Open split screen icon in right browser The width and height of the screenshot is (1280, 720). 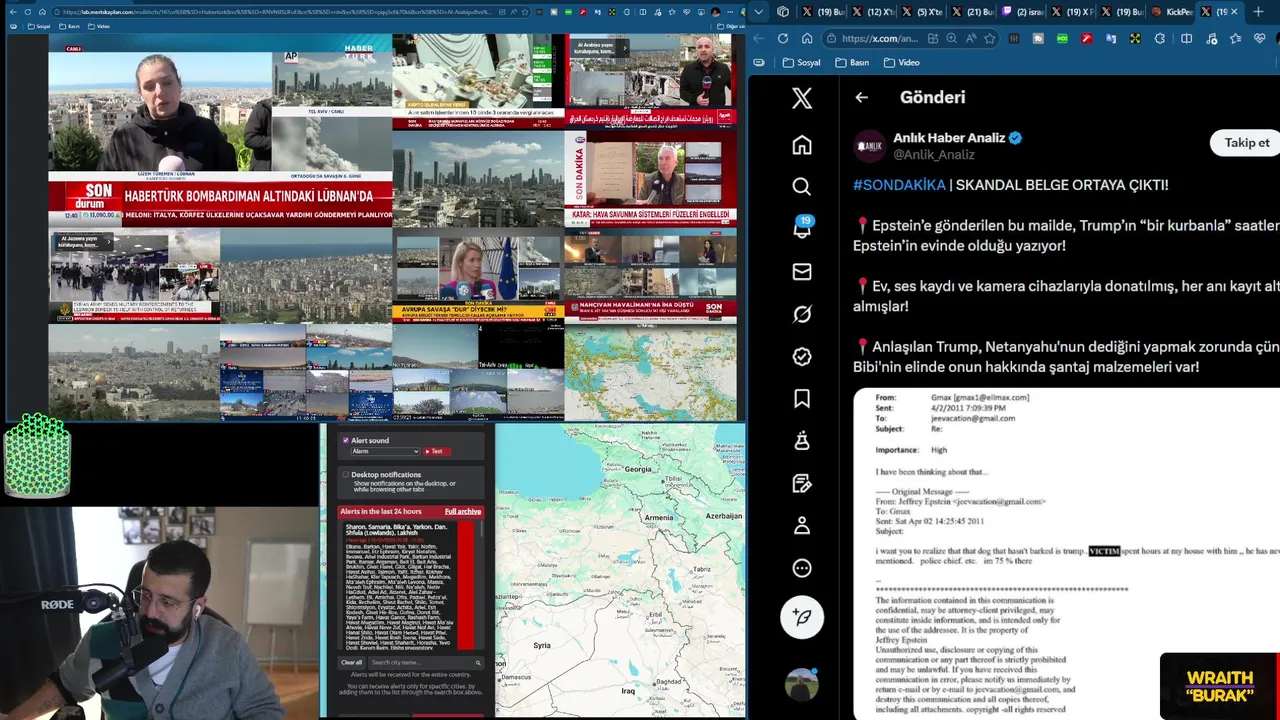coord(1186,39)
